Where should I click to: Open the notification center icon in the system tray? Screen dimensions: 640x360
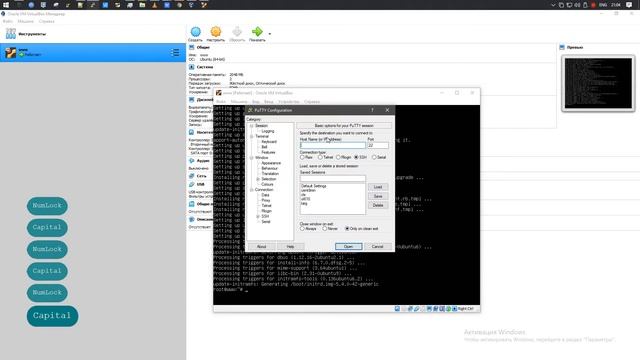tap(629, 5)
